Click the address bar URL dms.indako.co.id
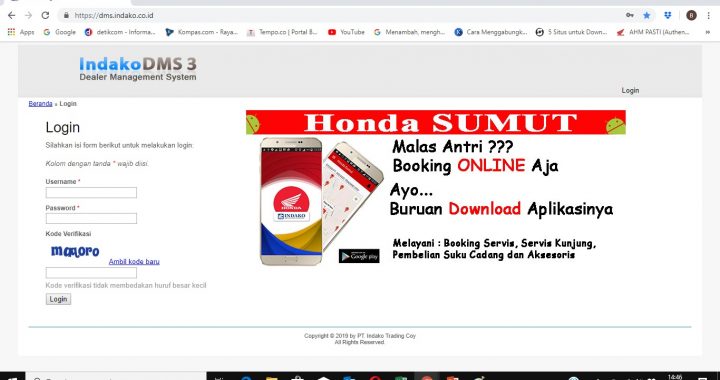Image resolution: width=720 pixels, height=380 pixels. (x=114, y=16)
